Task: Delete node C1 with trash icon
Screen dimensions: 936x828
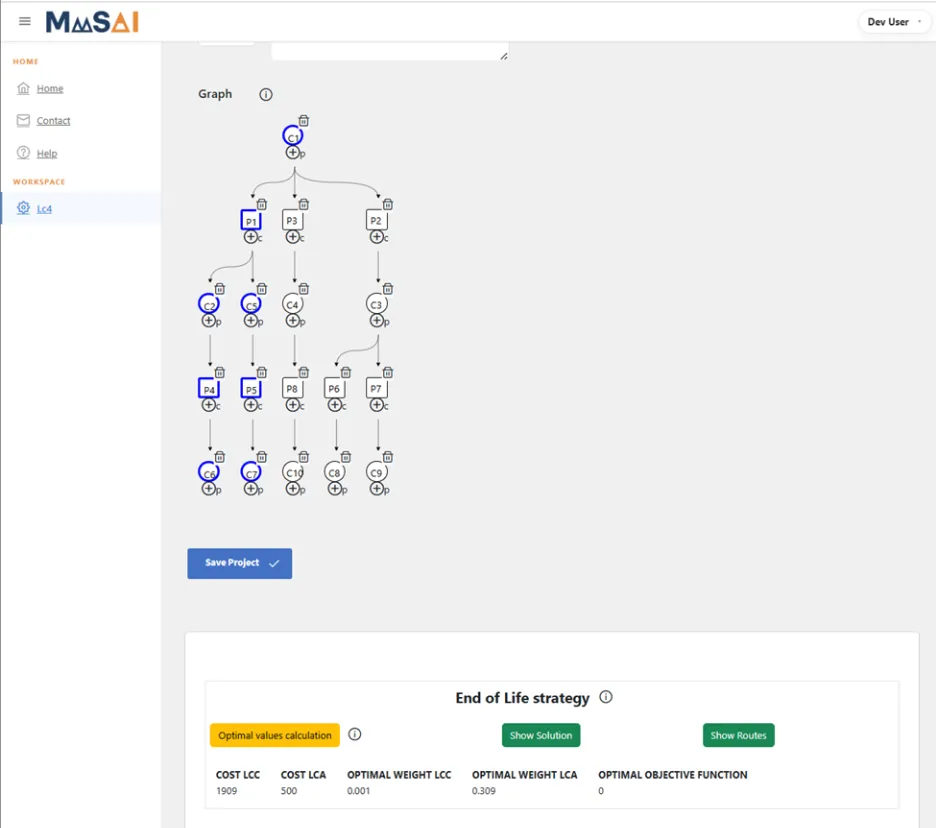Action: point(304,121)
